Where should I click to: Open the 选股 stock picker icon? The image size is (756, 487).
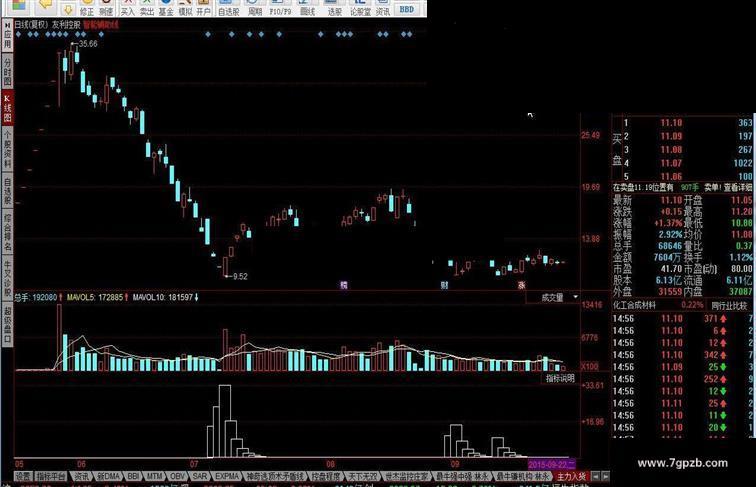click(335, 8)
